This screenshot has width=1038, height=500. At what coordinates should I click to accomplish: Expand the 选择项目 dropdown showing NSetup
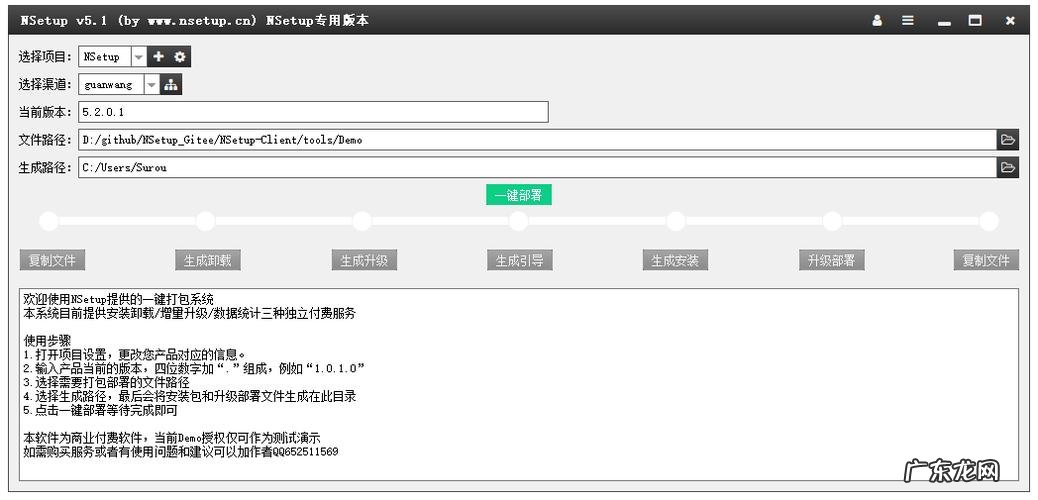pyautogui.click(x=138, y=57)
